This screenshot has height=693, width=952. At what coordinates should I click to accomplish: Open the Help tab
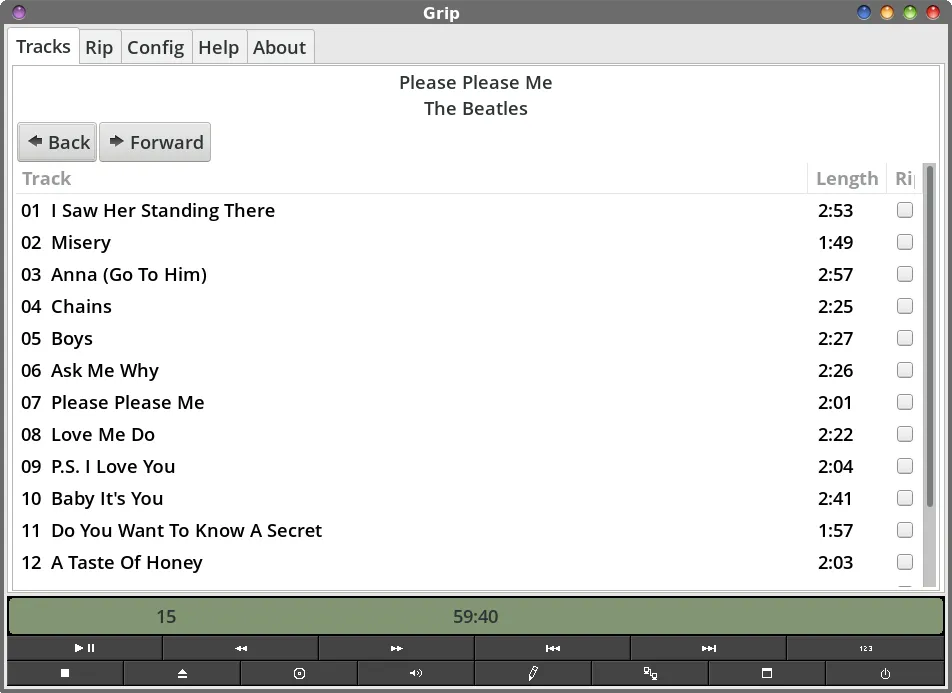(219, 47)
